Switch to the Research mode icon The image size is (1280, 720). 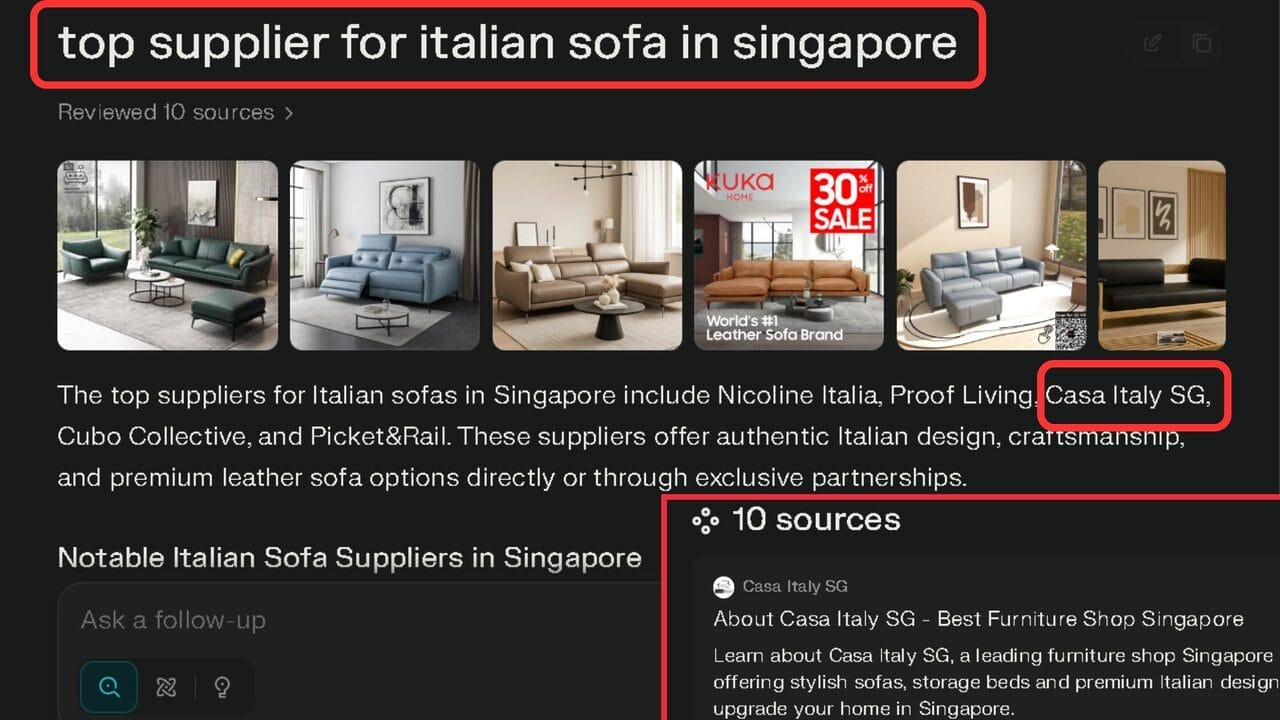tap(166, 687)
